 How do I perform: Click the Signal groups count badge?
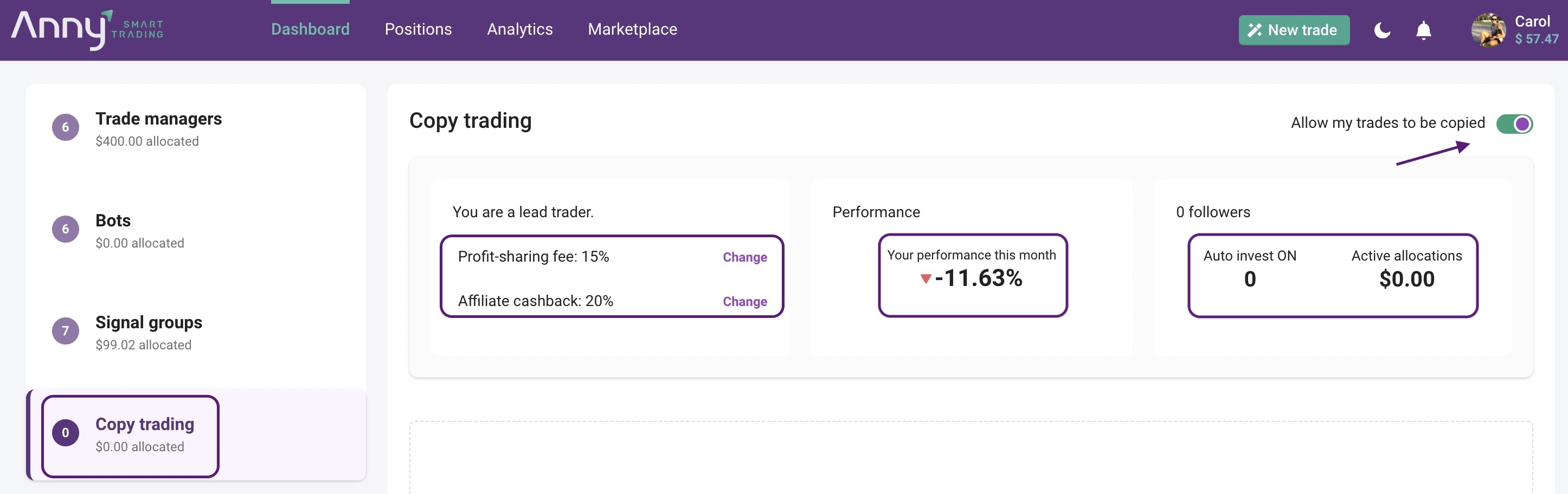[x=66, y=331]
